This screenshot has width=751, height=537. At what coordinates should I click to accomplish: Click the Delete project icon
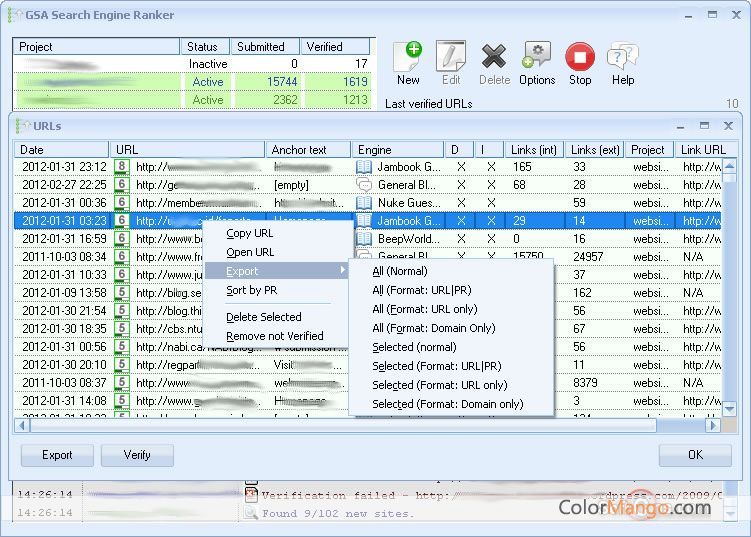point(494,57)
